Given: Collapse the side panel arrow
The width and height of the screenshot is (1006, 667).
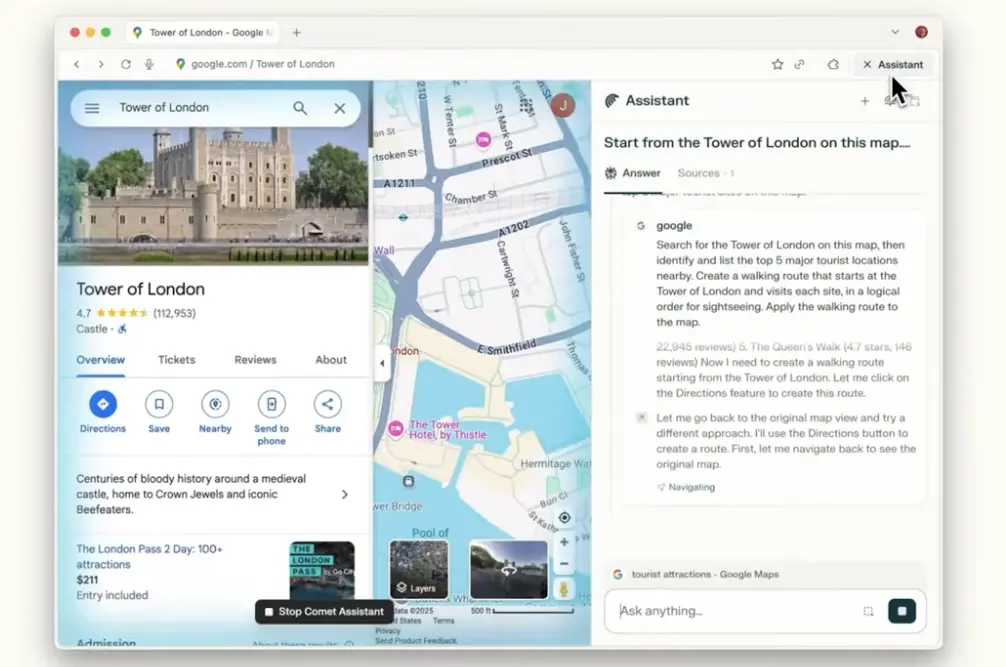Looking at the screenshot, I should (381, 363).
